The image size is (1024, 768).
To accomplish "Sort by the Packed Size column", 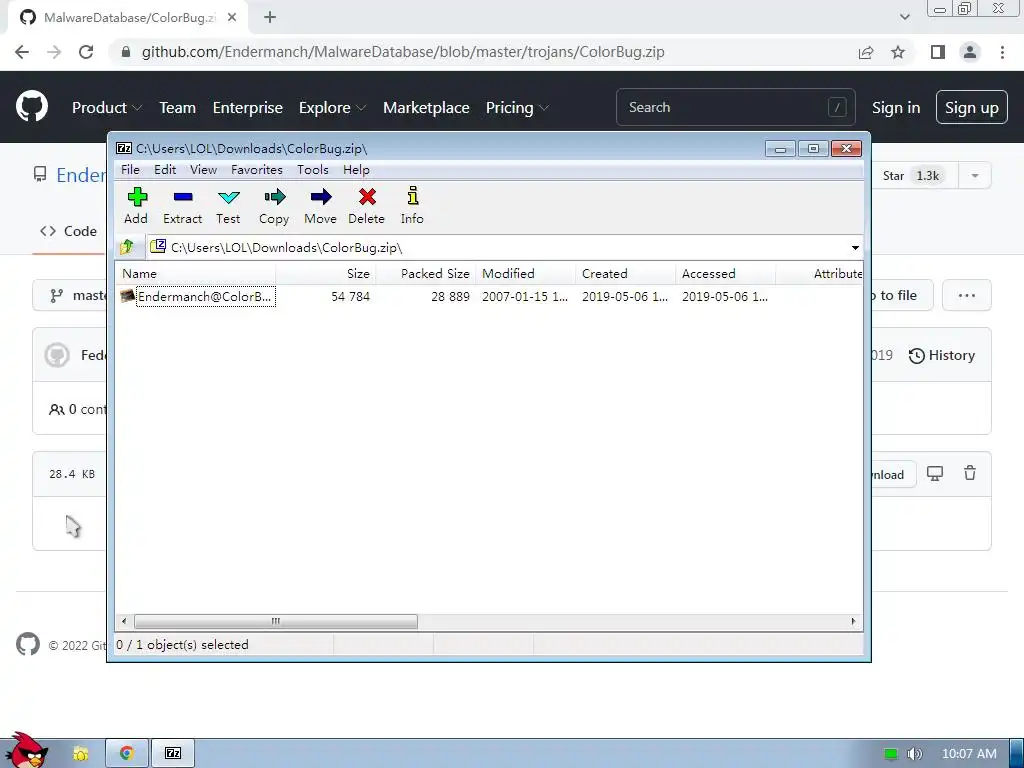I will (x=426, y=274).
